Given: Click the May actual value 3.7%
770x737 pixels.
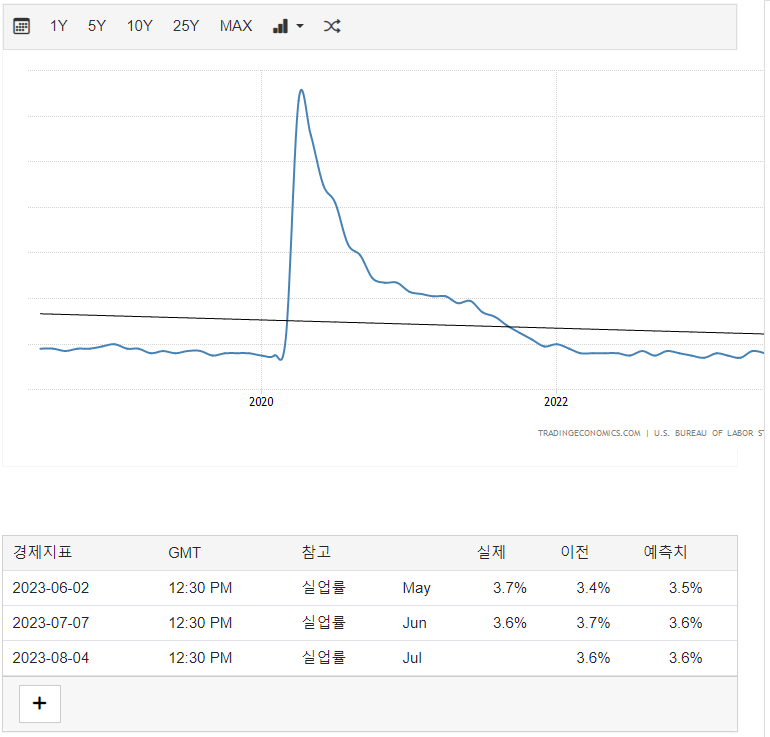Looking at the screenshot, I should [510, 588].
